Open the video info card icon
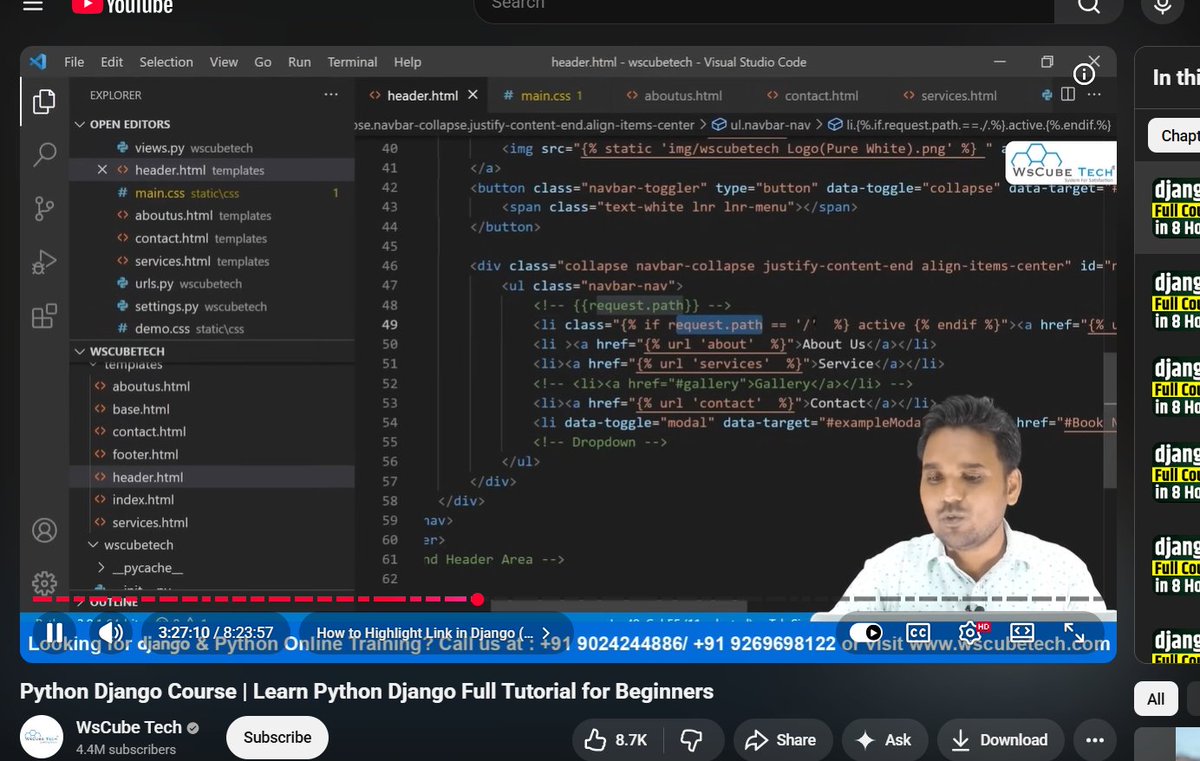Image resolution: width=1200 pixels, height=761 pixels. pos(1084,74)
